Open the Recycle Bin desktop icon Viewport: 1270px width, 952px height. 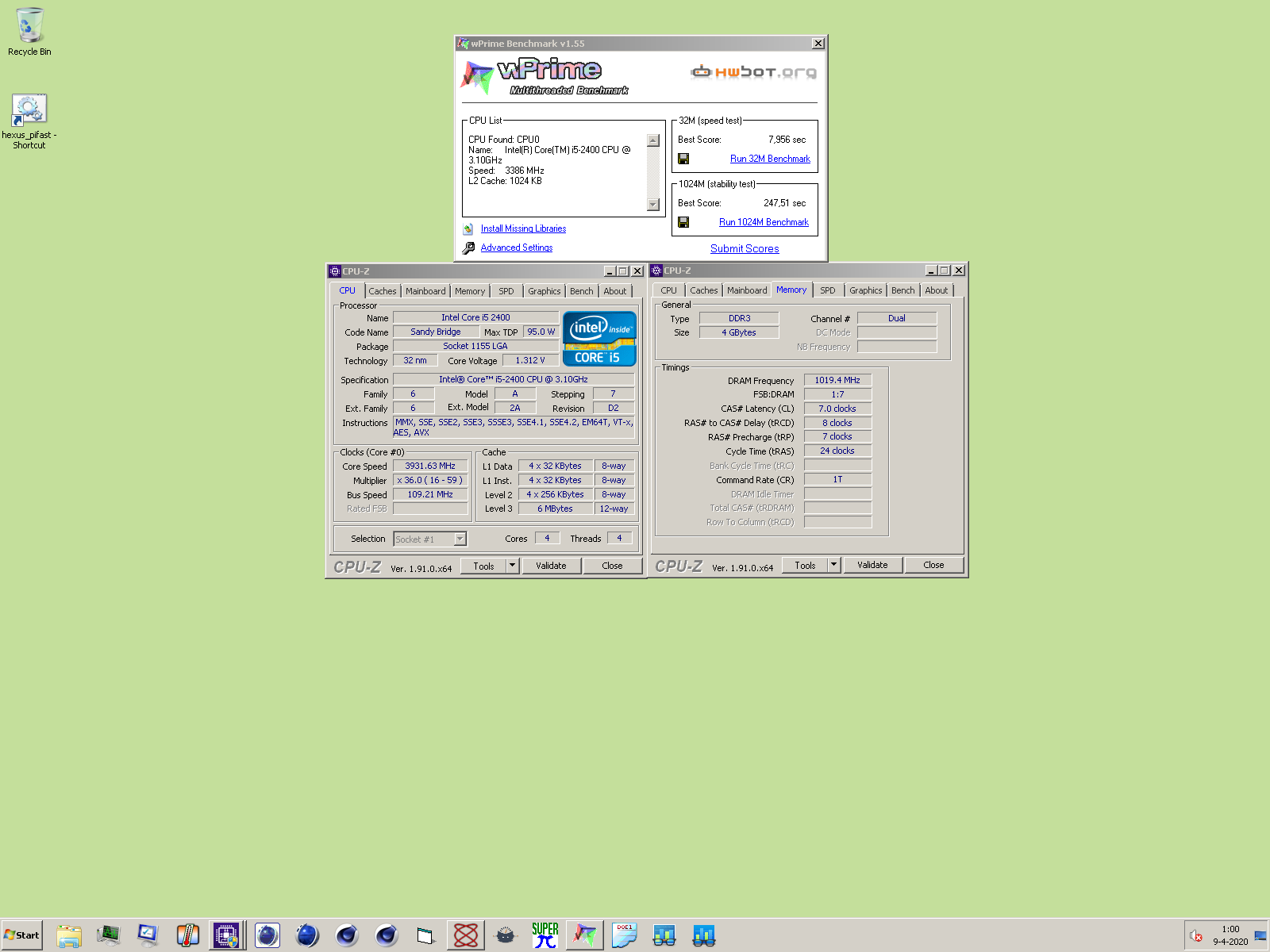click(29, 32)
